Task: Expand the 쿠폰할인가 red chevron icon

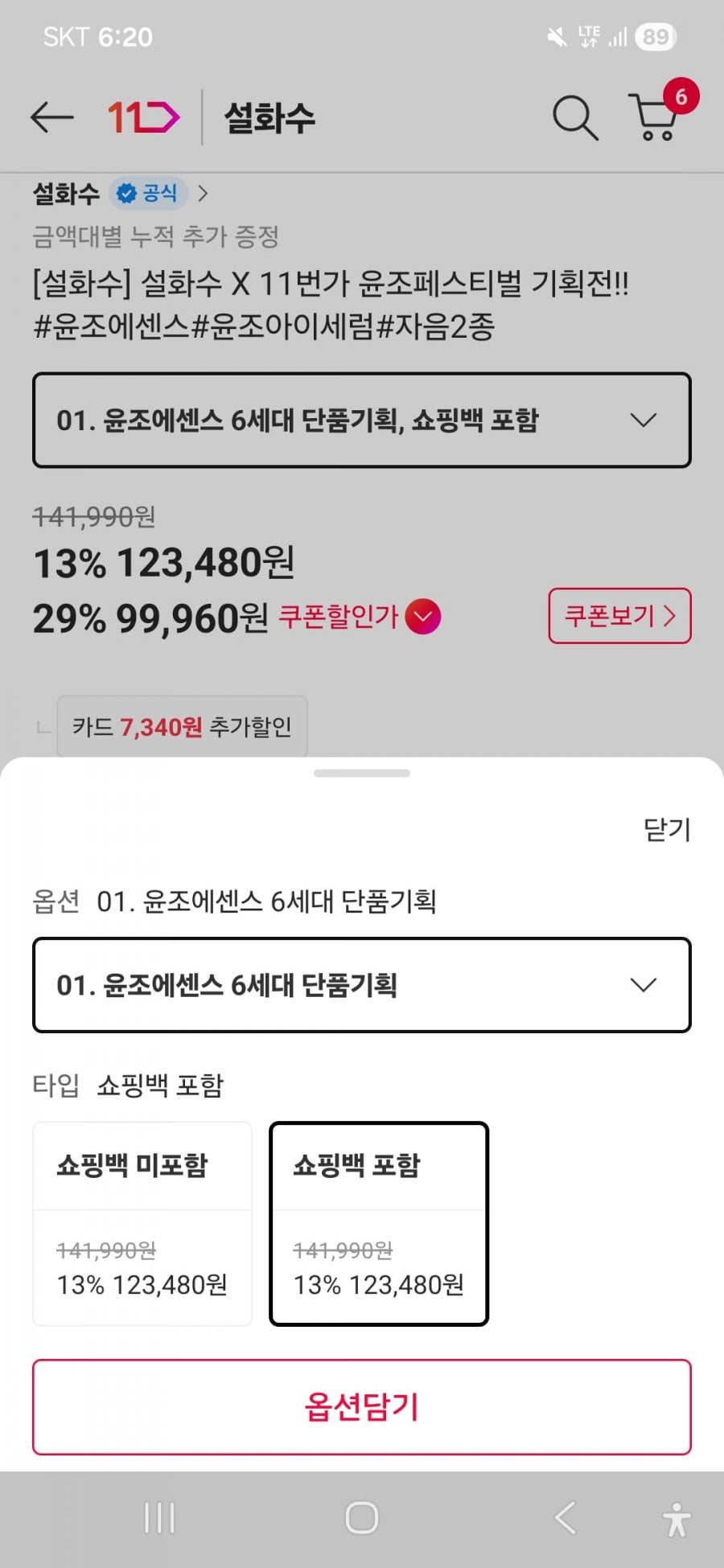Action: click(423, 617)
